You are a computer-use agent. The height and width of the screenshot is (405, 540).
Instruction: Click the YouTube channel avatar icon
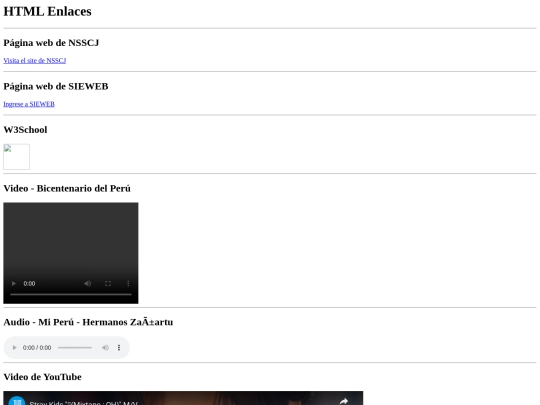tap(17, 401)
